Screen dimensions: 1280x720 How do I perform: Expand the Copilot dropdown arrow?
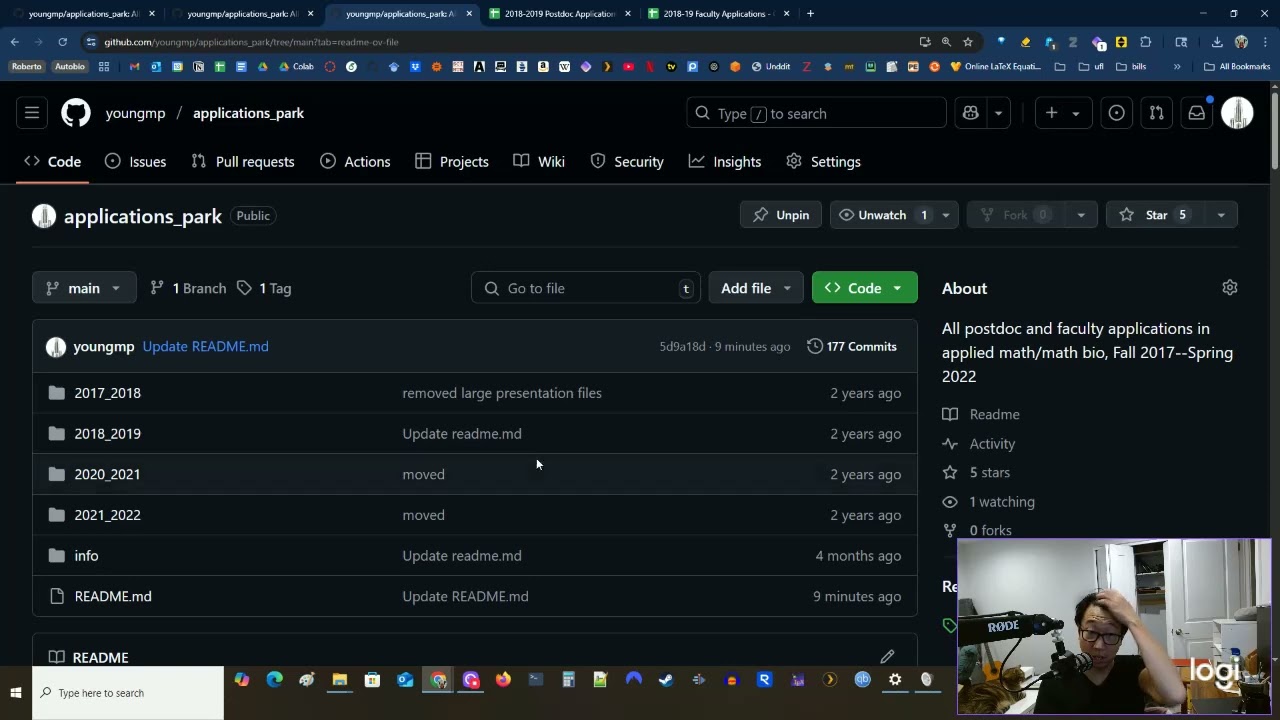(998, 113)
